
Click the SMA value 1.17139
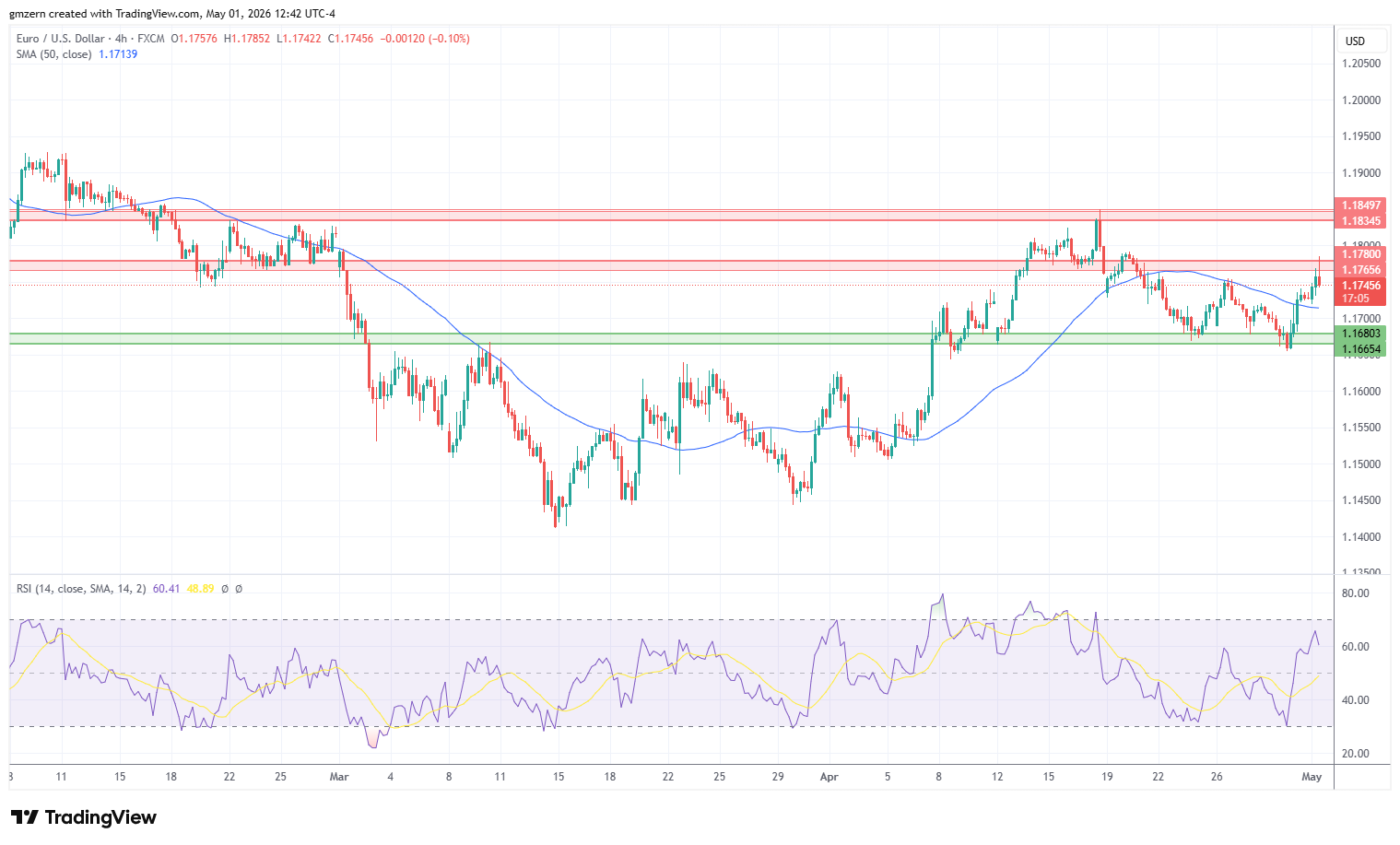118,54
